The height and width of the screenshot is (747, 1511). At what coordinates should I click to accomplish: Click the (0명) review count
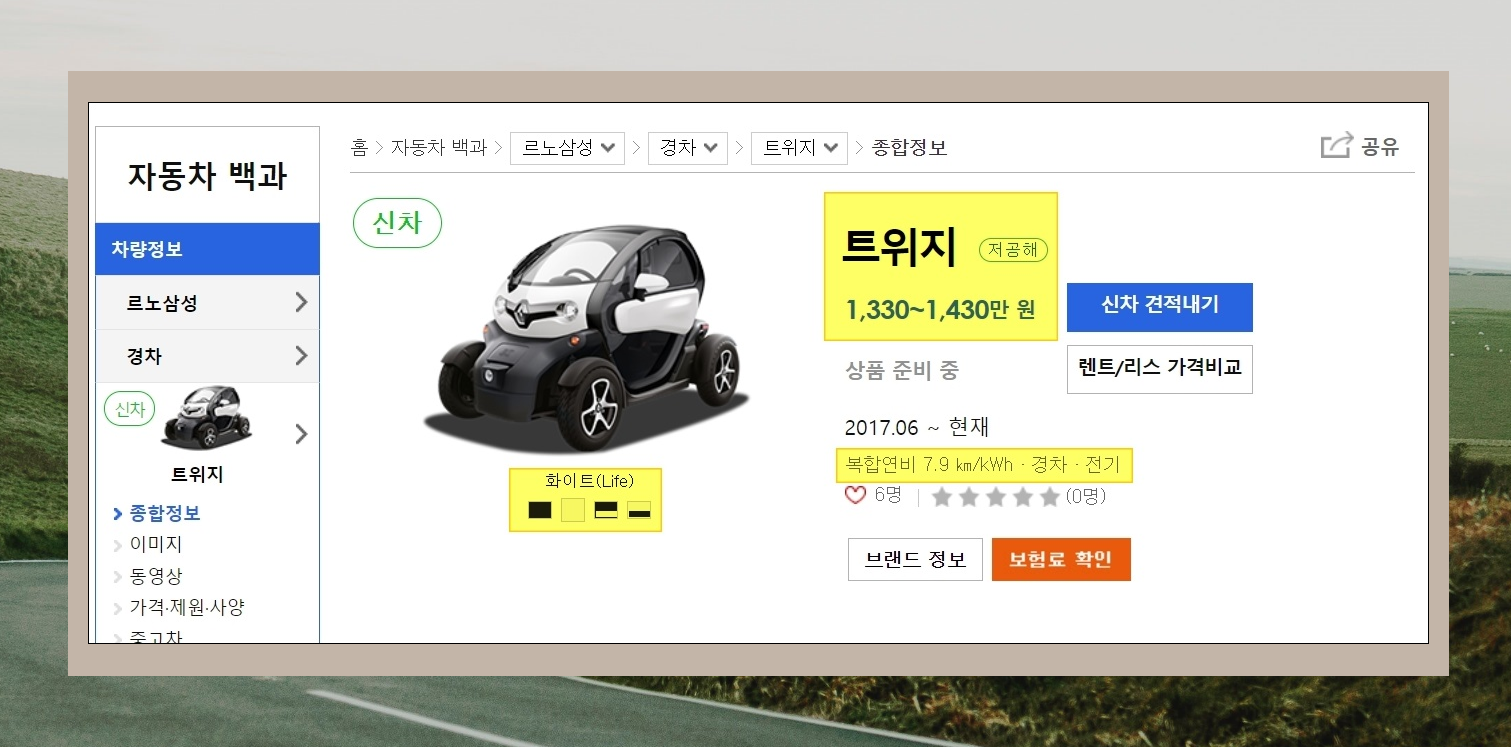[1086, 497]
